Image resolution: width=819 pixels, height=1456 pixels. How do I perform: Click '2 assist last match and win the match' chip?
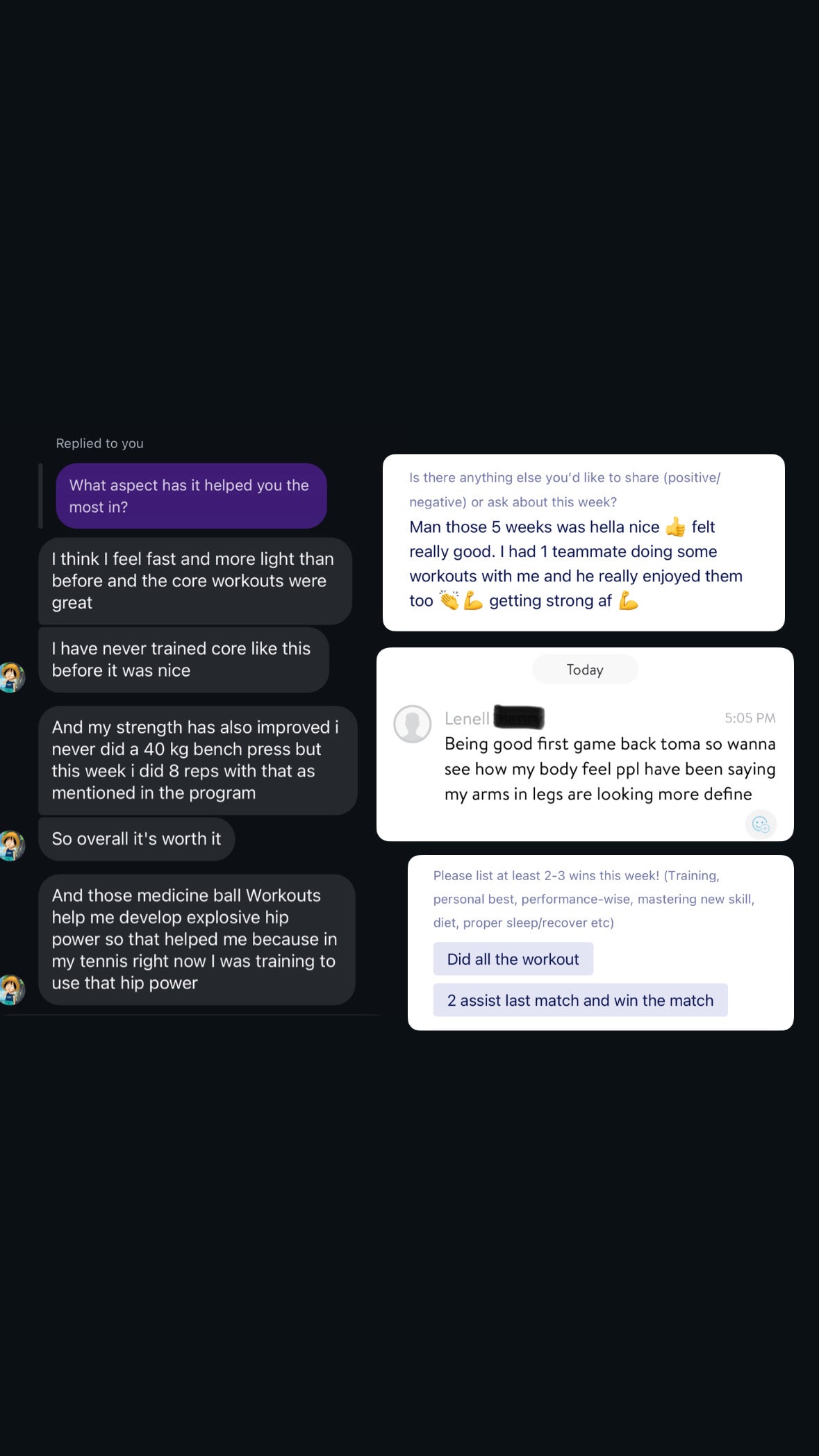pyautogui.click(x=580, y=1000)
